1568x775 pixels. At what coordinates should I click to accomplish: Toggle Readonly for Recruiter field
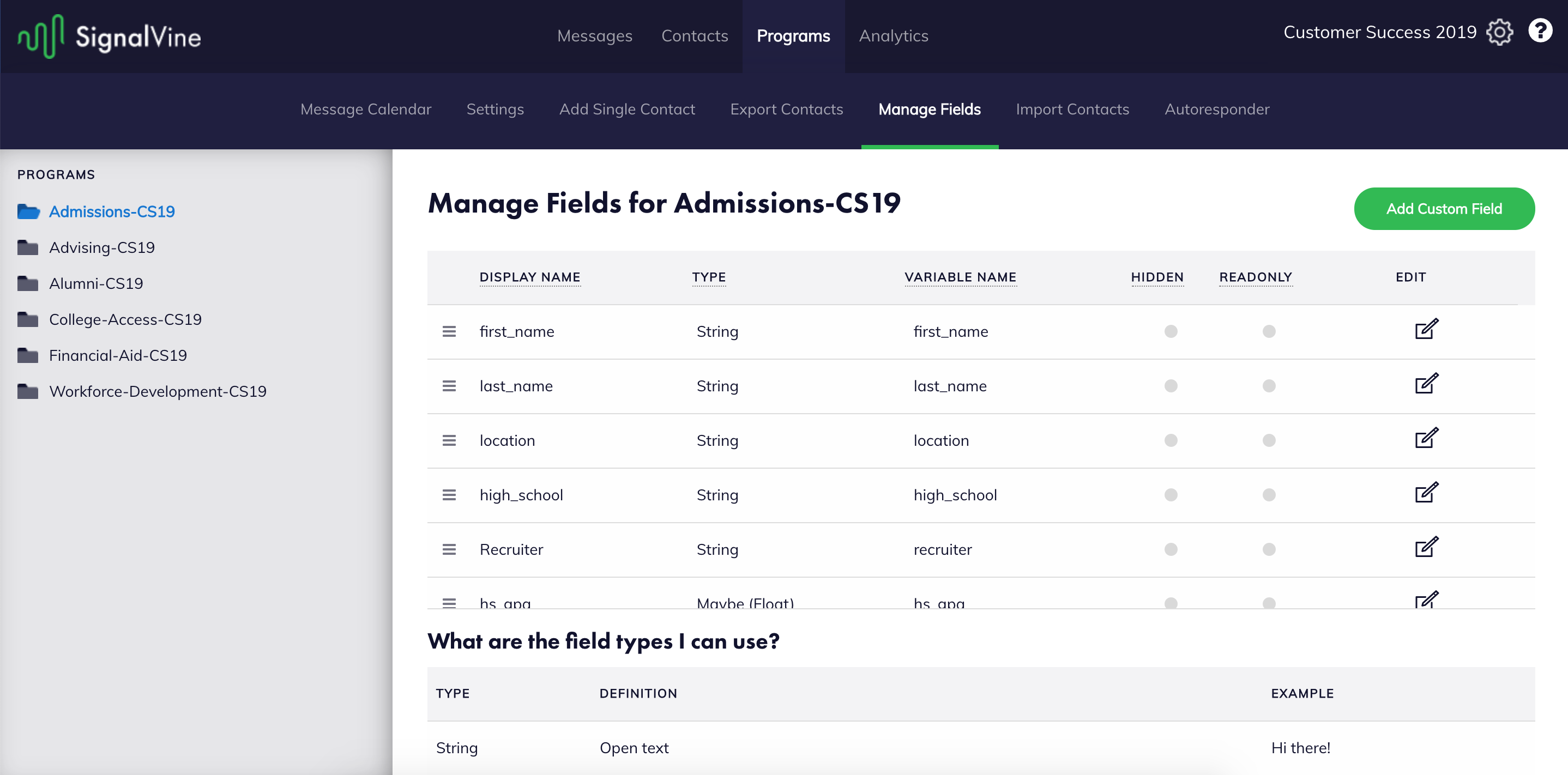click(1269, 549)
